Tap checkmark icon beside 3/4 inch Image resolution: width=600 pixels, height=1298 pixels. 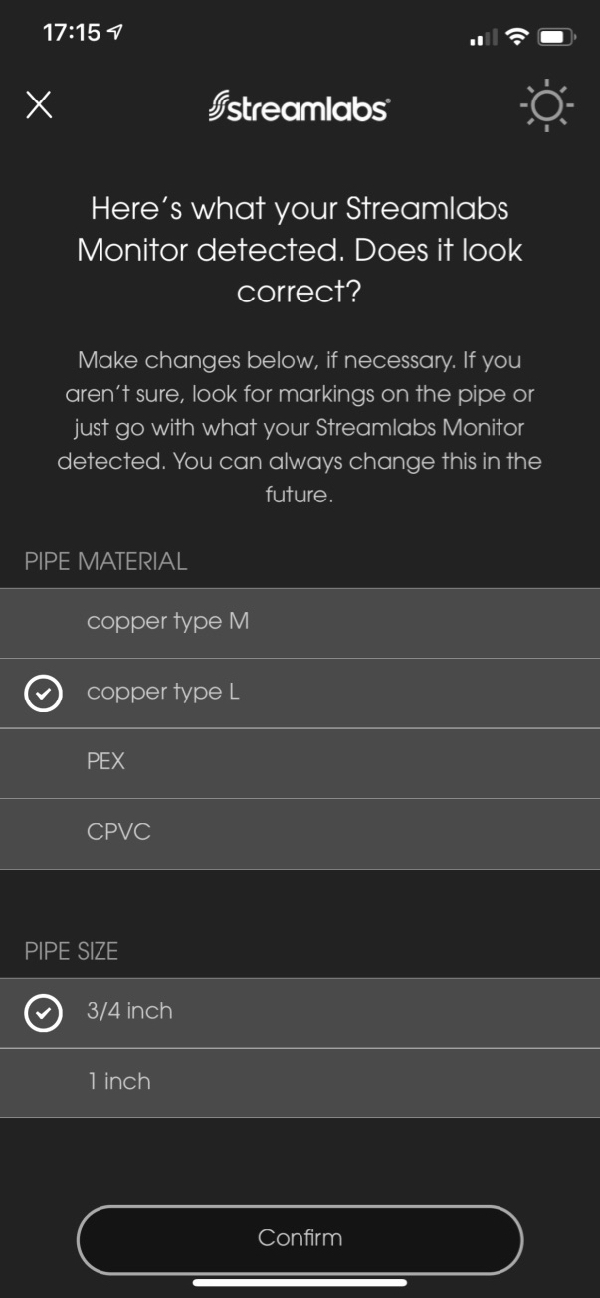43,1013
